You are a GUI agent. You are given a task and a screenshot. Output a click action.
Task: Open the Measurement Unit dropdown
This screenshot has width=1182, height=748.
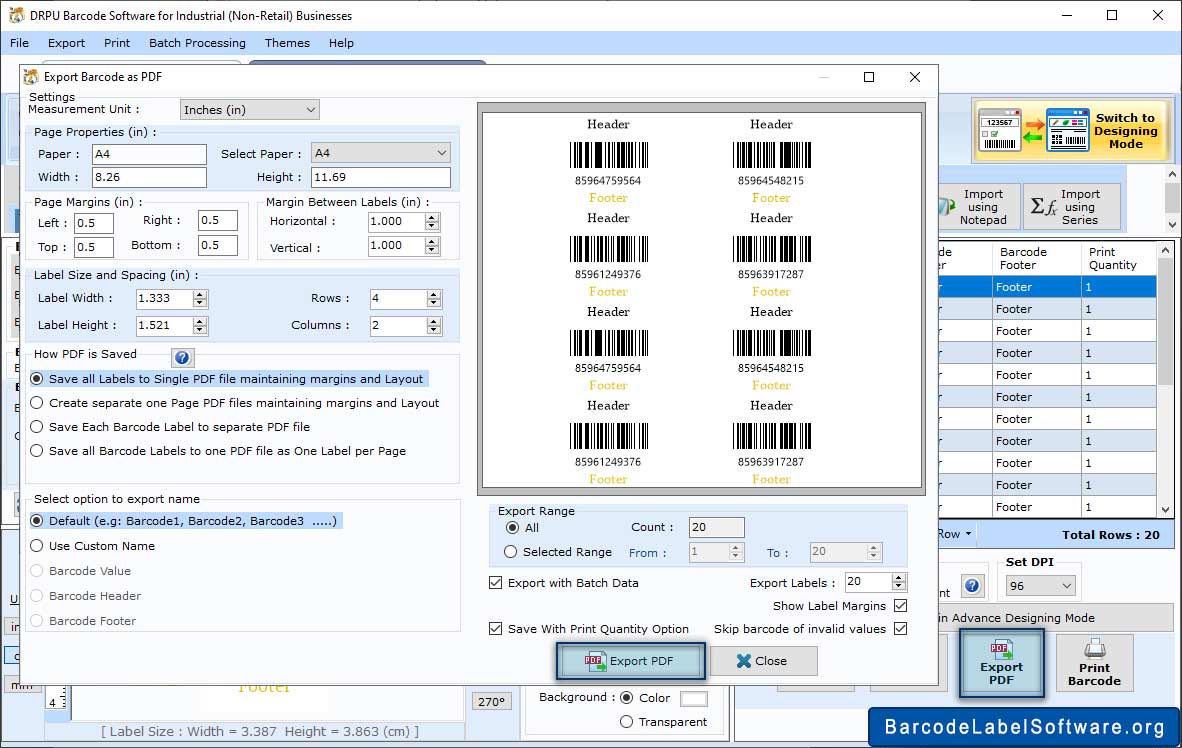[x=250, y=110]
